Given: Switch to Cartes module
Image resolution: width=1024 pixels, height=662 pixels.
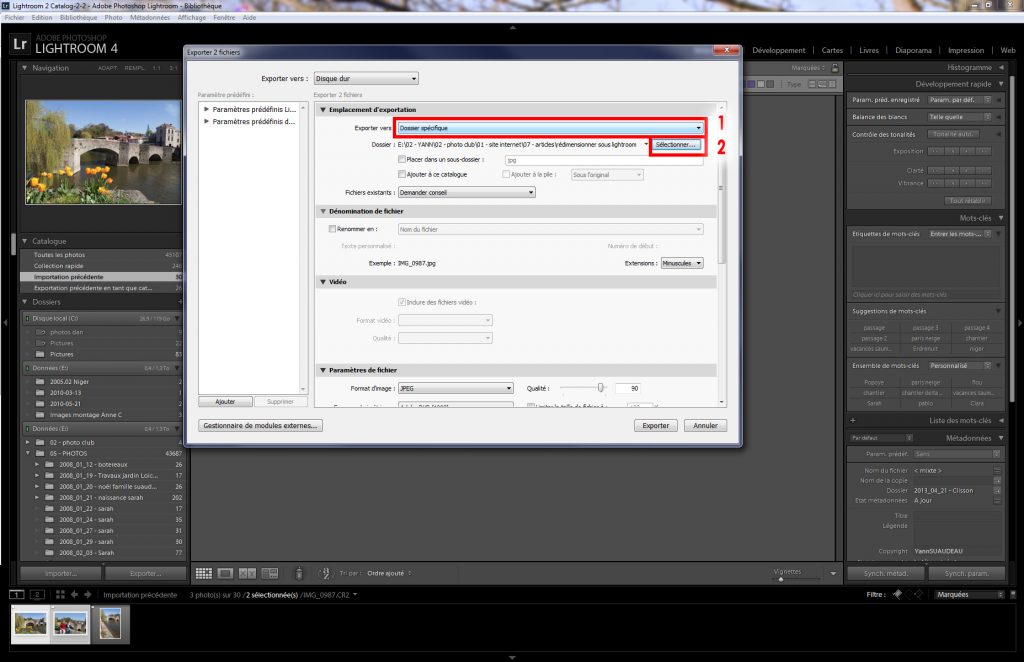Looking at the screenshot, I should pyautogui.click(x=832, y=50).
